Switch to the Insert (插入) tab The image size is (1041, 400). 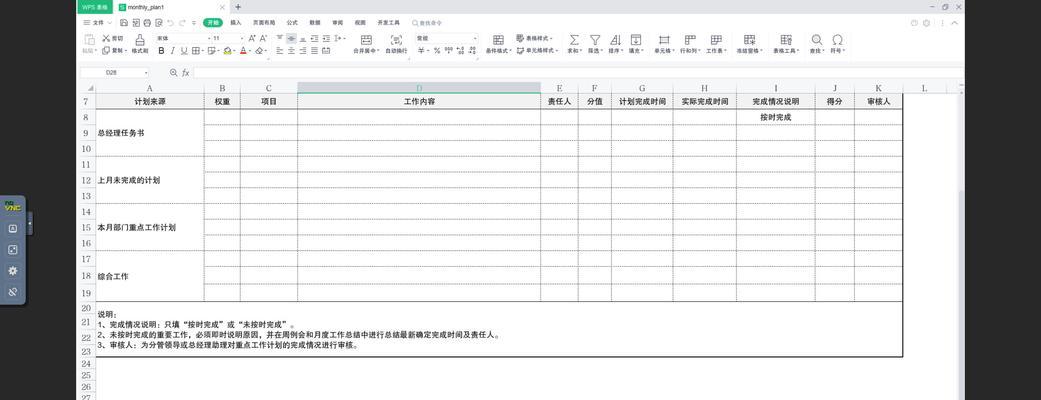[236, 23]
